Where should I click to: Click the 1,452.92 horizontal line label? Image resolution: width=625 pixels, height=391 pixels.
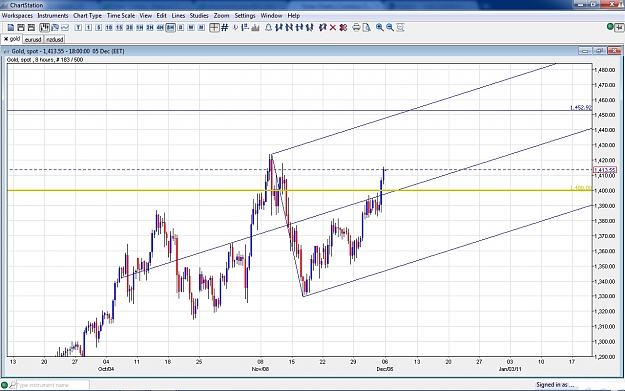(x=580, y=108)
